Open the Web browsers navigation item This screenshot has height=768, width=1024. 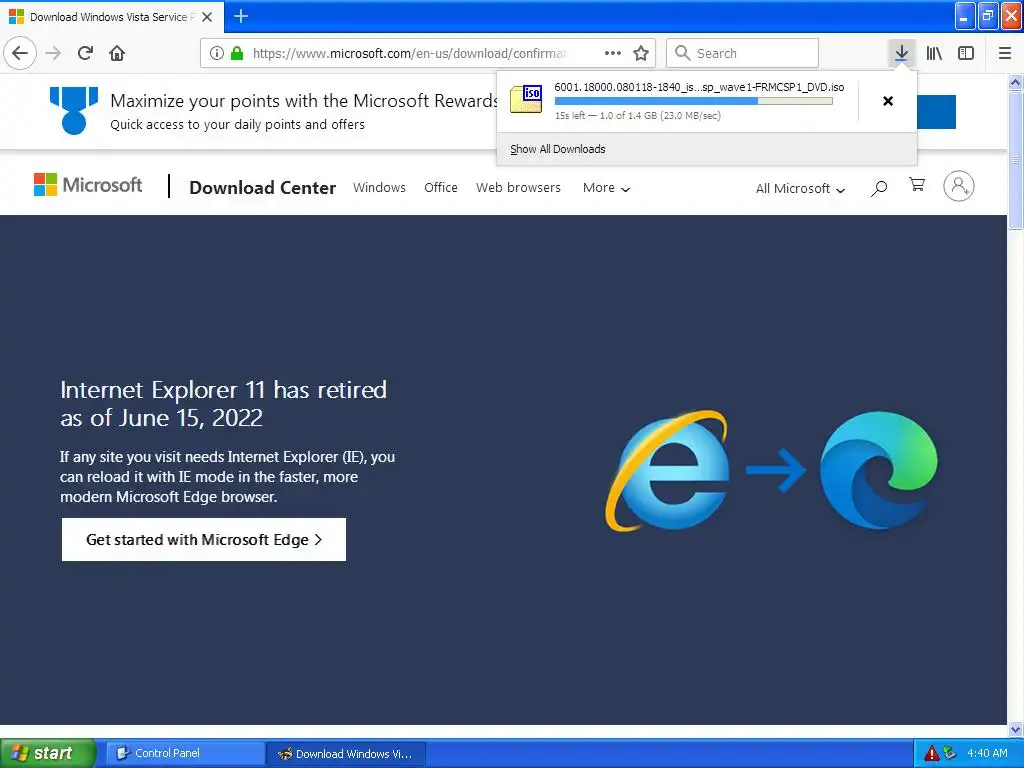click(519, 187)
